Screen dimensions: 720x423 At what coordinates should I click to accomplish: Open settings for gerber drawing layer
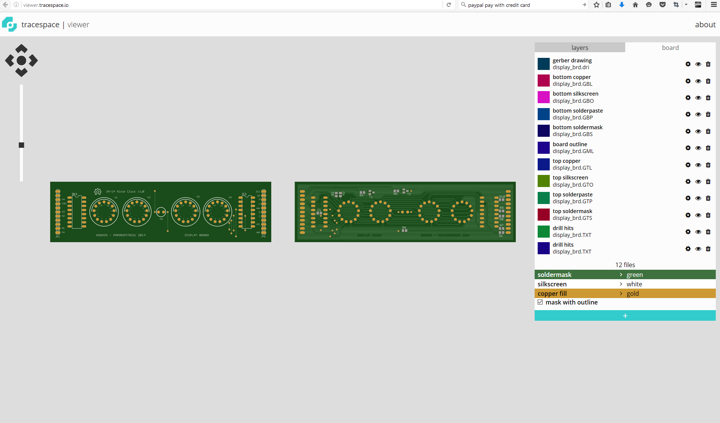(x=688, y=64)
